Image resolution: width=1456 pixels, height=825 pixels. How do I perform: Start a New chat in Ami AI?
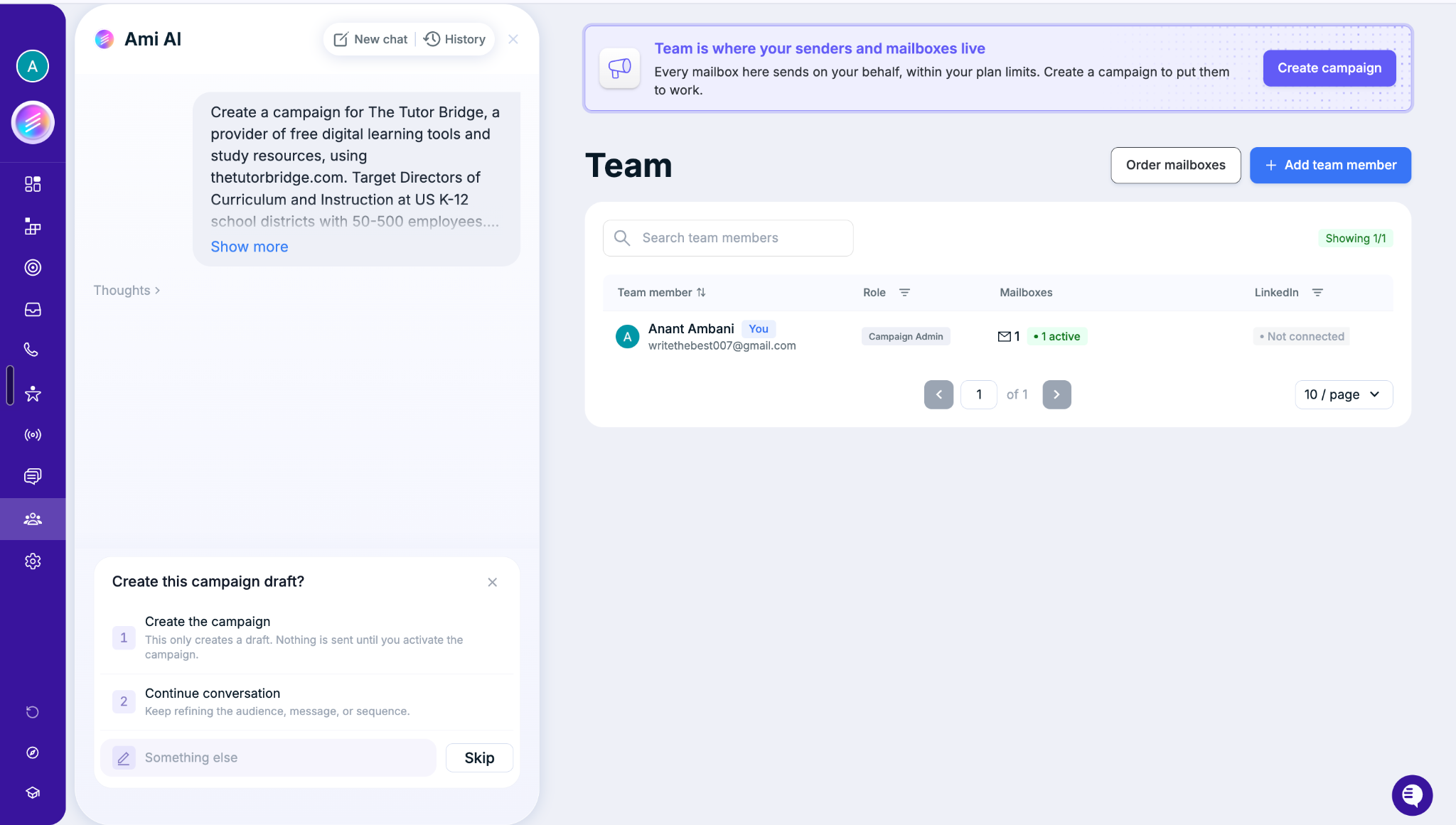coord(370,39)
